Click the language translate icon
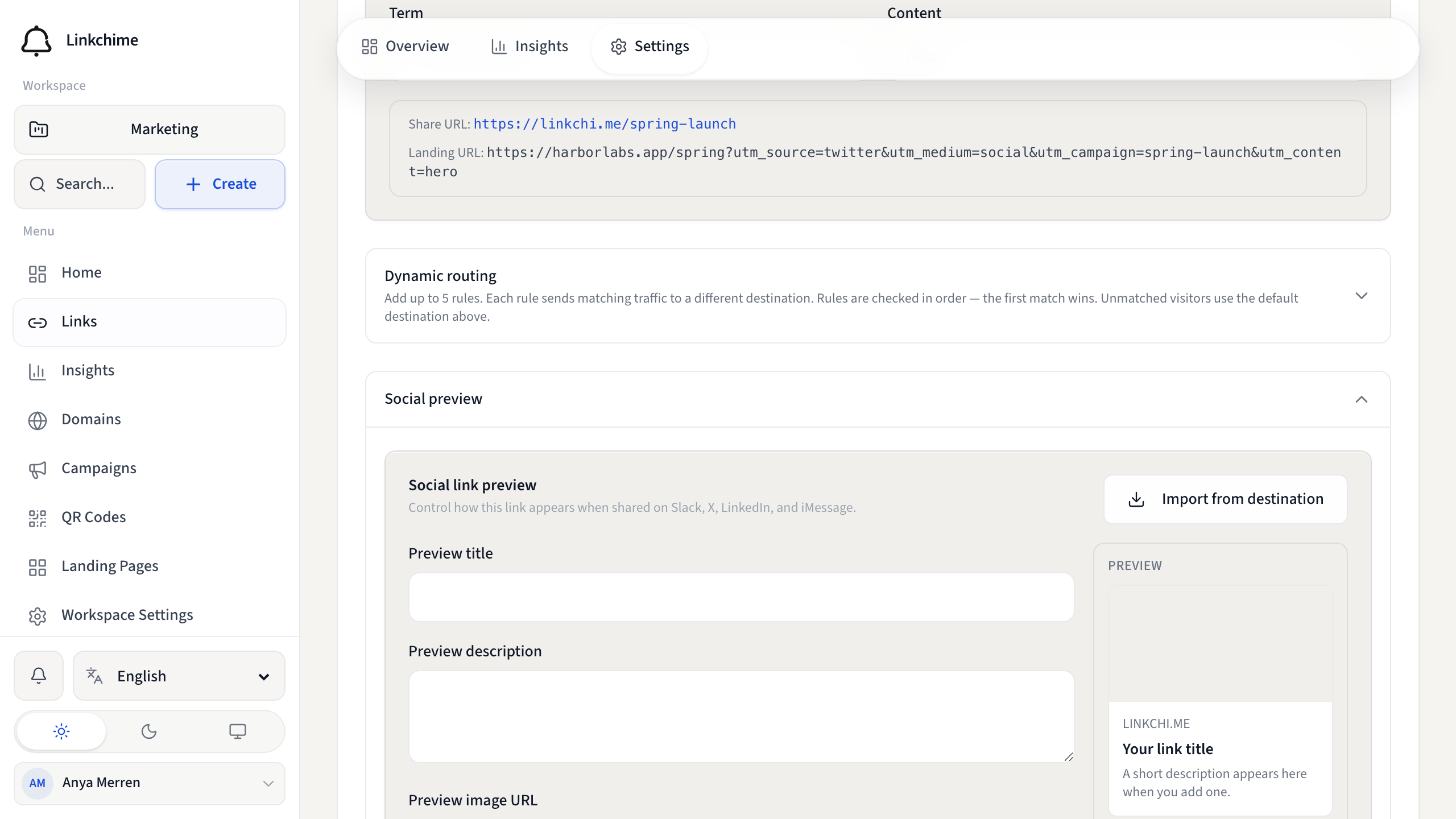 coord(94,676)
